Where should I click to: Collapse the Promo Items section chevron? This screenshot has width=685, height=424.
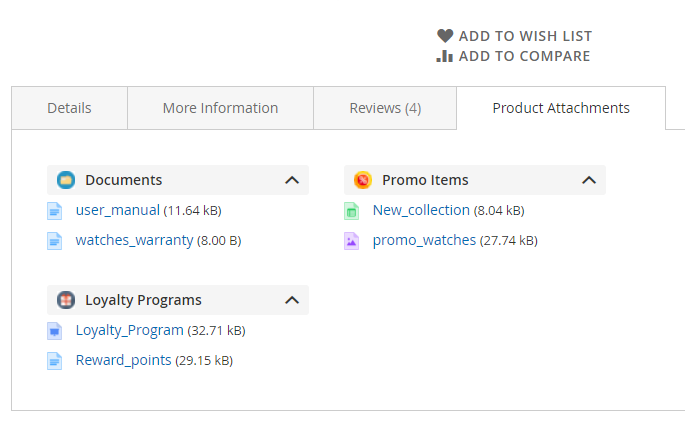coord(589,180)
